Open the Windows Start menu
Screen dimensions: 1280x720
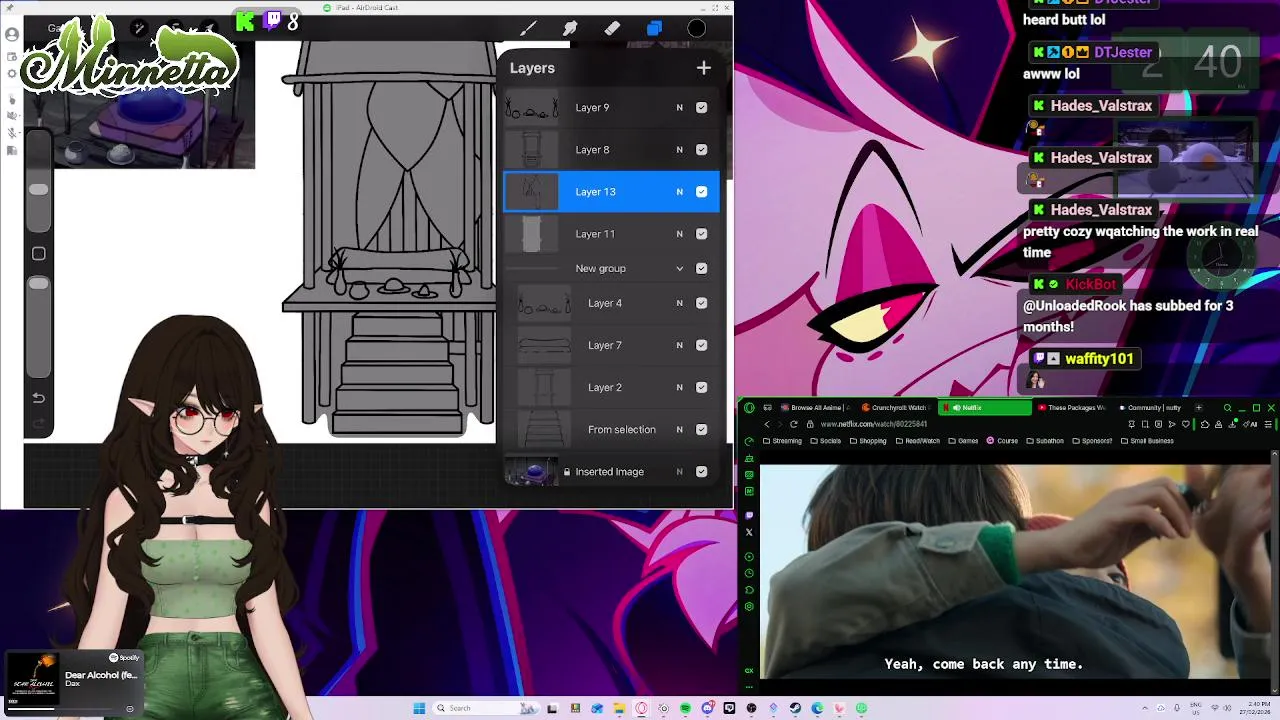coord(419,708)
